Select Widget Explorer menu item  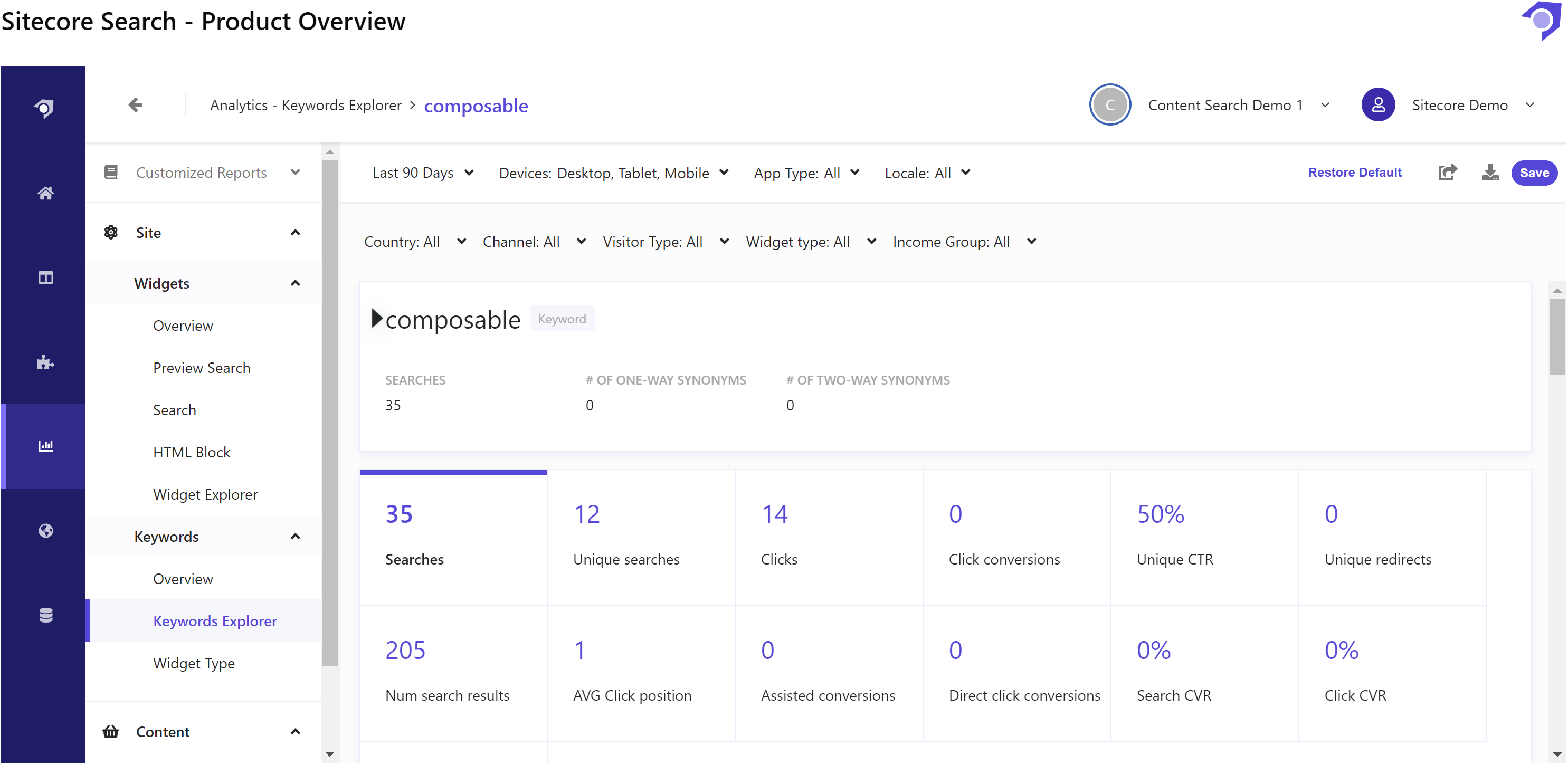click(x=205, y=495)
